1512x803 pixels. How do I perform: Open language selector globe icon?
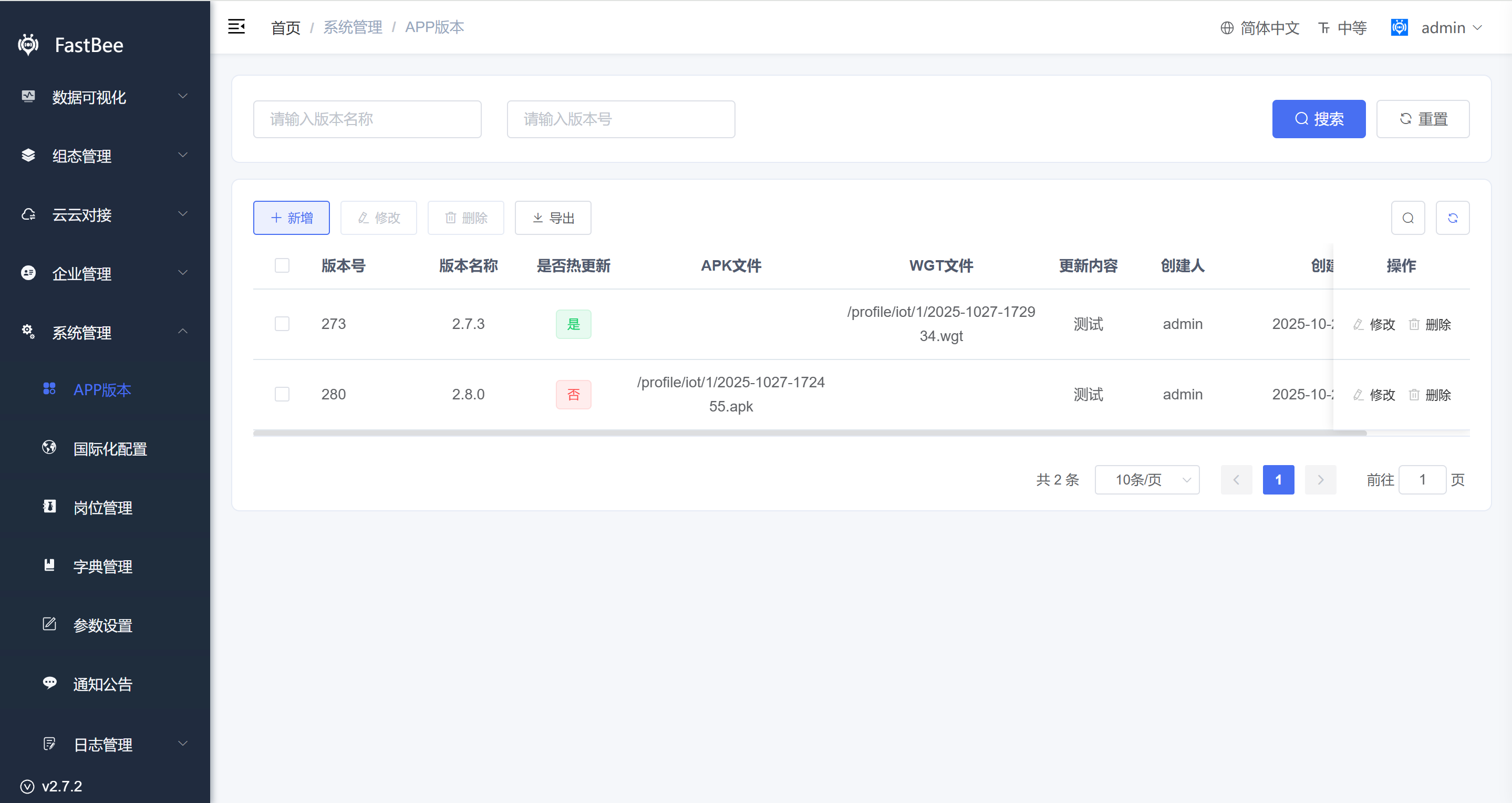click(x=1227, y=27)
